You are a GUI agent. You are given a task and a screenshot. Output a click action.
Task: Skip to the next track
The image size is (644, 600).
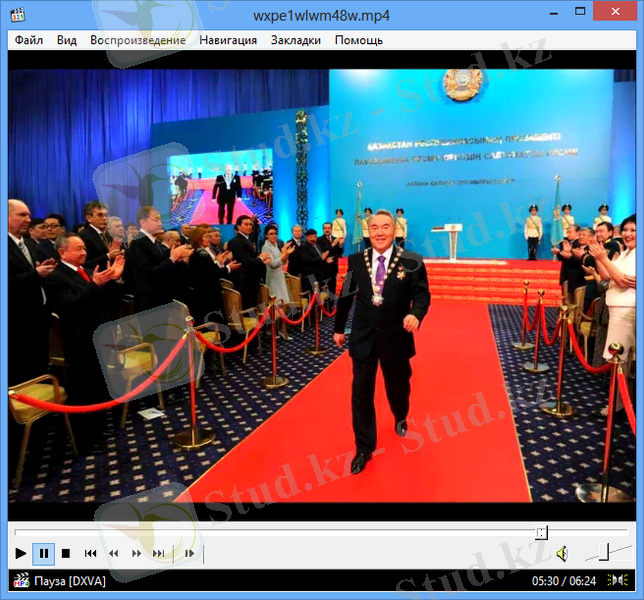(x=159, y=553)
